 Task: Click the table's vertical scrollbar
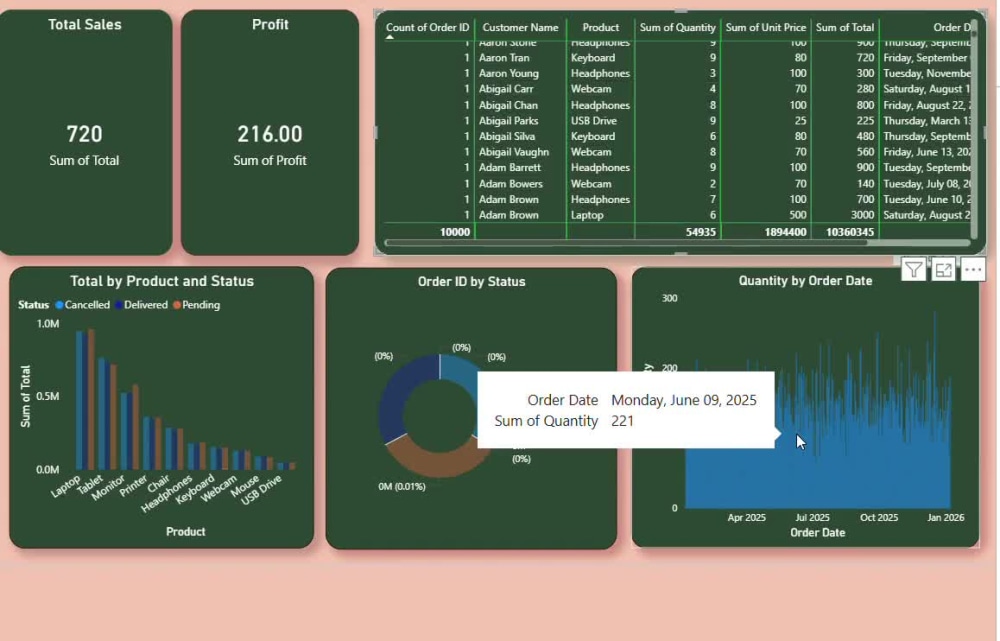[x=974, y=128]
